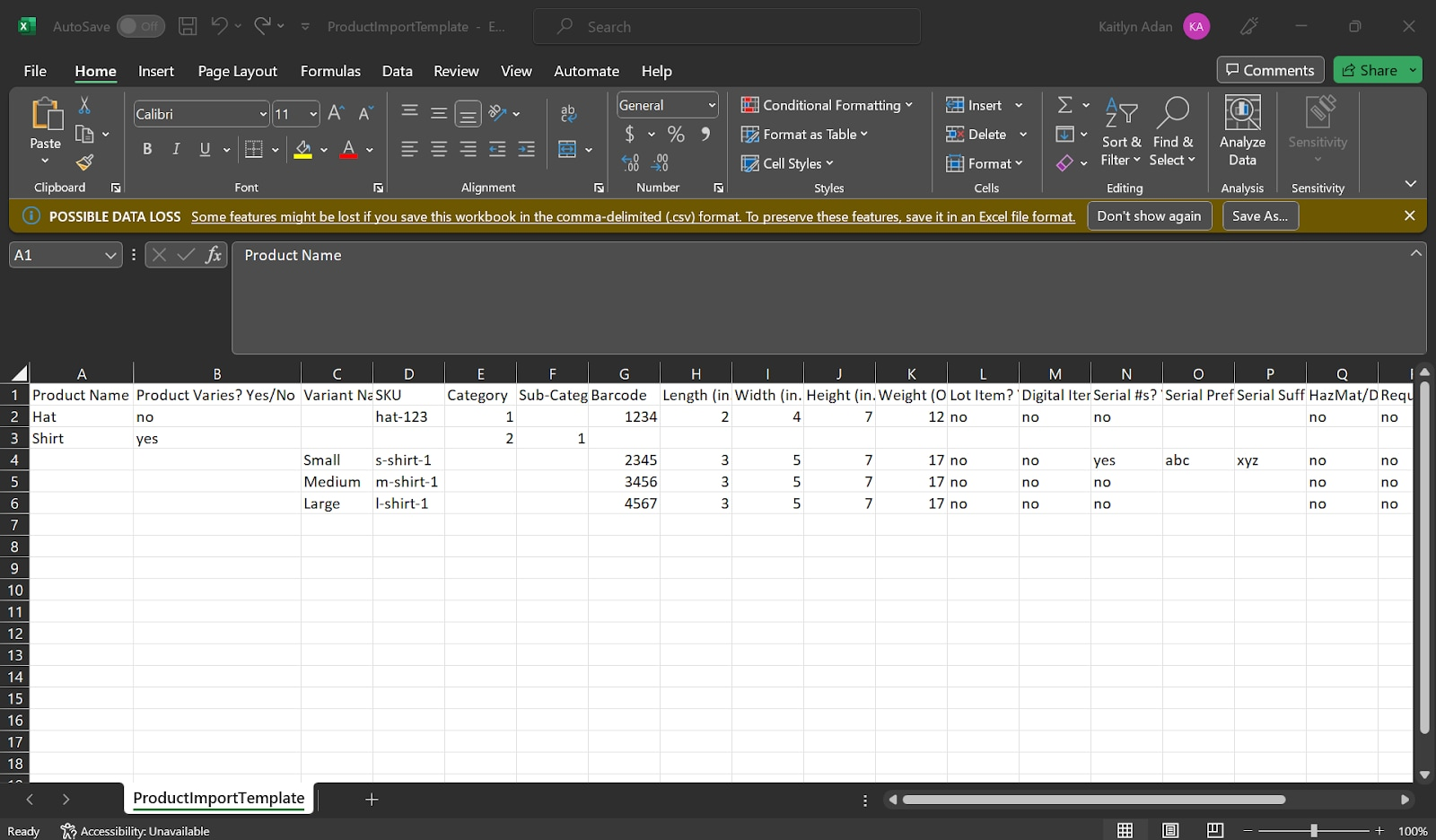Click the Wrap Text icon

565,113
